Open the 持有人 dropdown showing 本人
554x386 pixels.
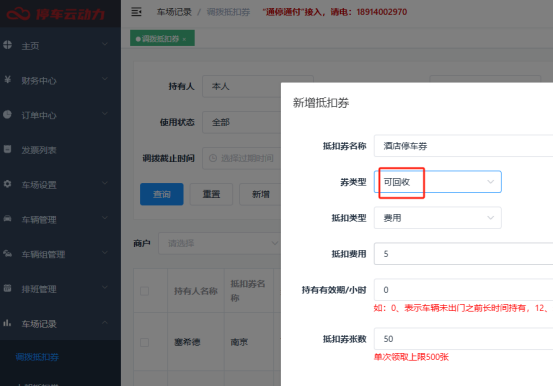pyautogui.click(x=242, y=86)
